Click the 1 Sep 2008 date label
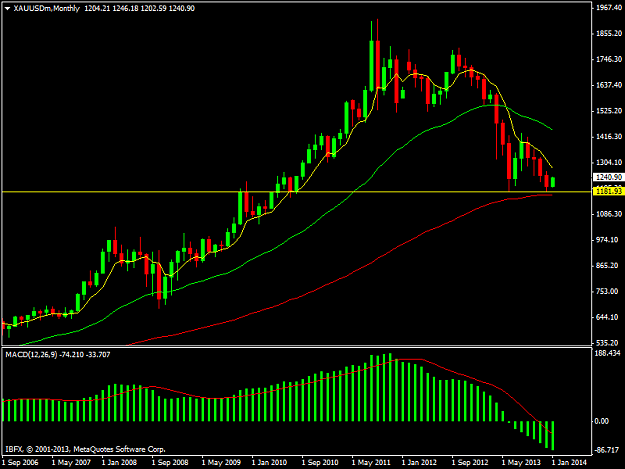 click(170, 463)
